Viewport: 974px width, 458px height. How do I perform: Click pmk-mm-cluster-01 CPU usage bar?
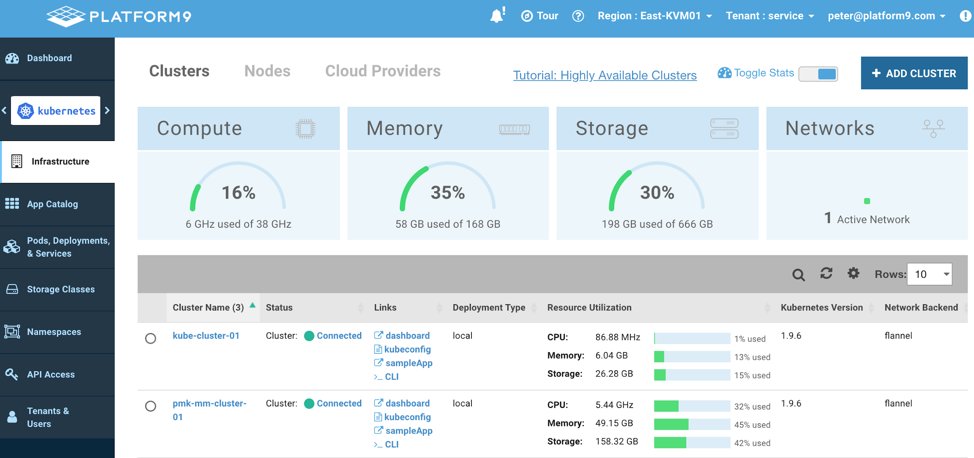(692, 406)
